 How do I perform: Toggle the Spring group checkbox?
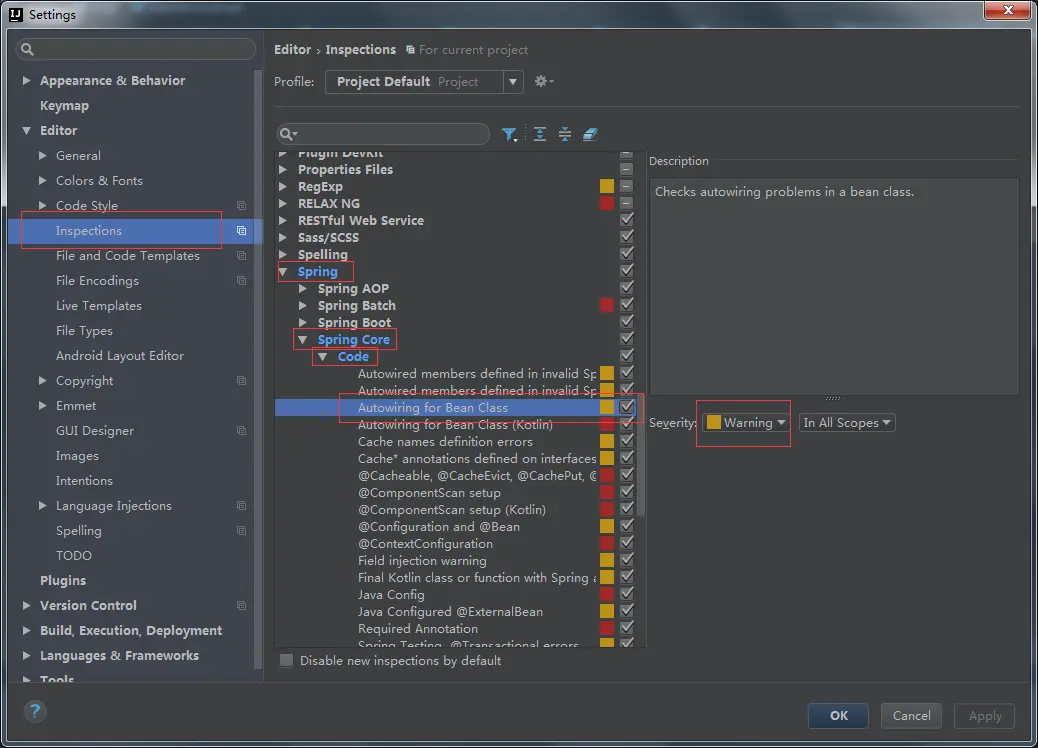point(626,271)
